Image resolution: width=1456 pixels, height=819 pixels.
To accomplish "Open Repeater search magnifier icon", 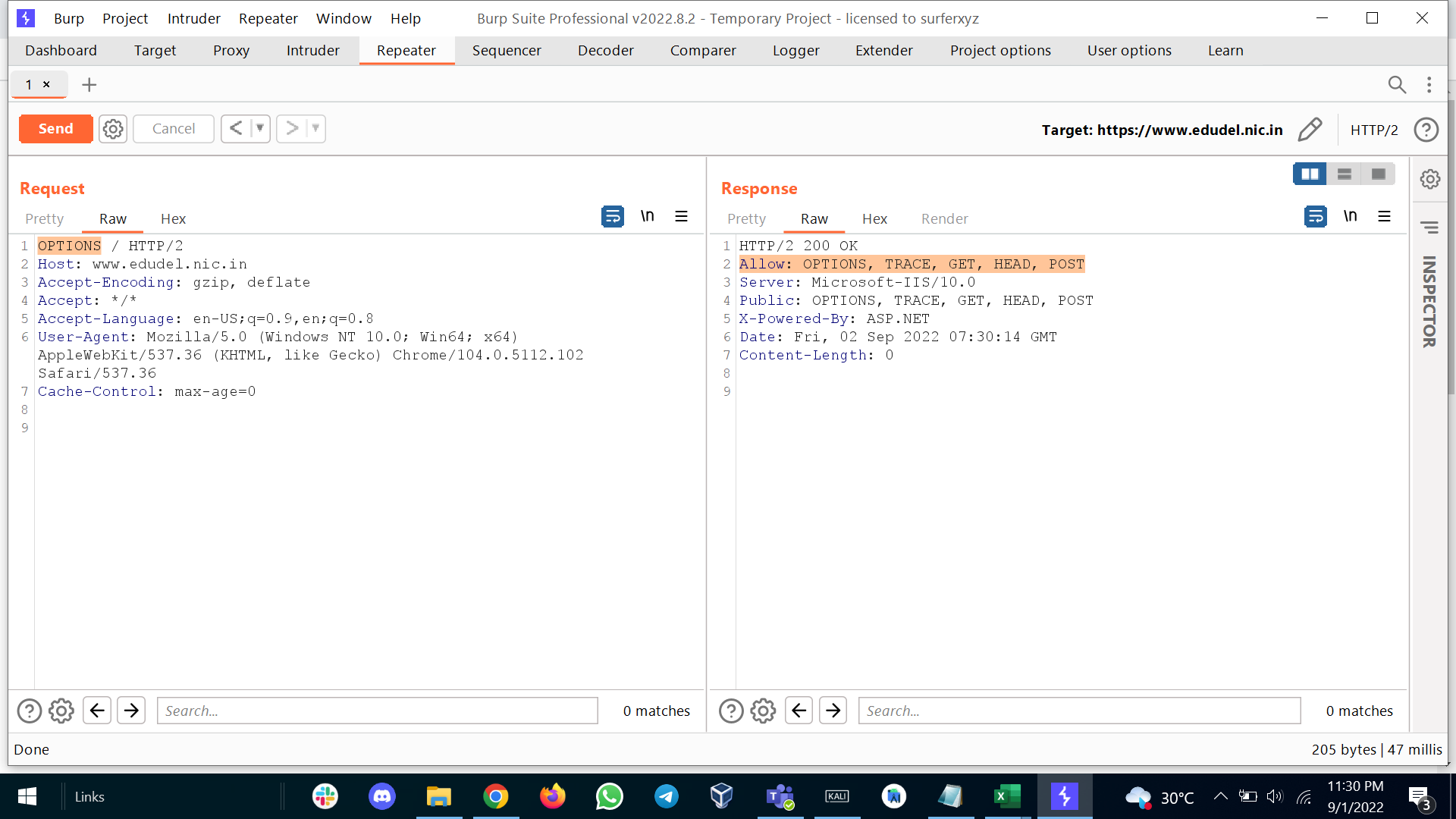I will coord(1396,85).
